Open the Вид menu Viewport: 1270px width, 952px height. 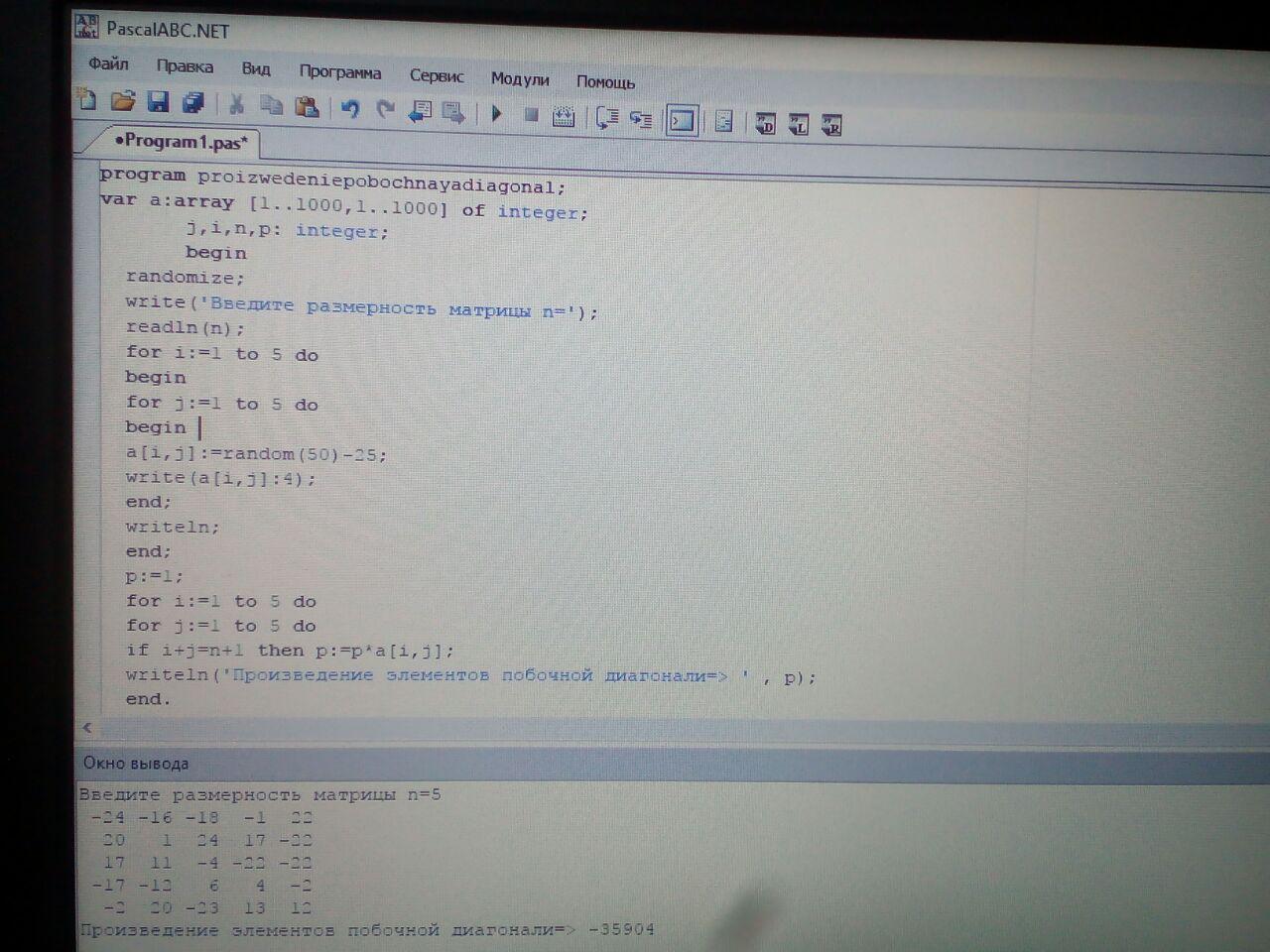256,68
